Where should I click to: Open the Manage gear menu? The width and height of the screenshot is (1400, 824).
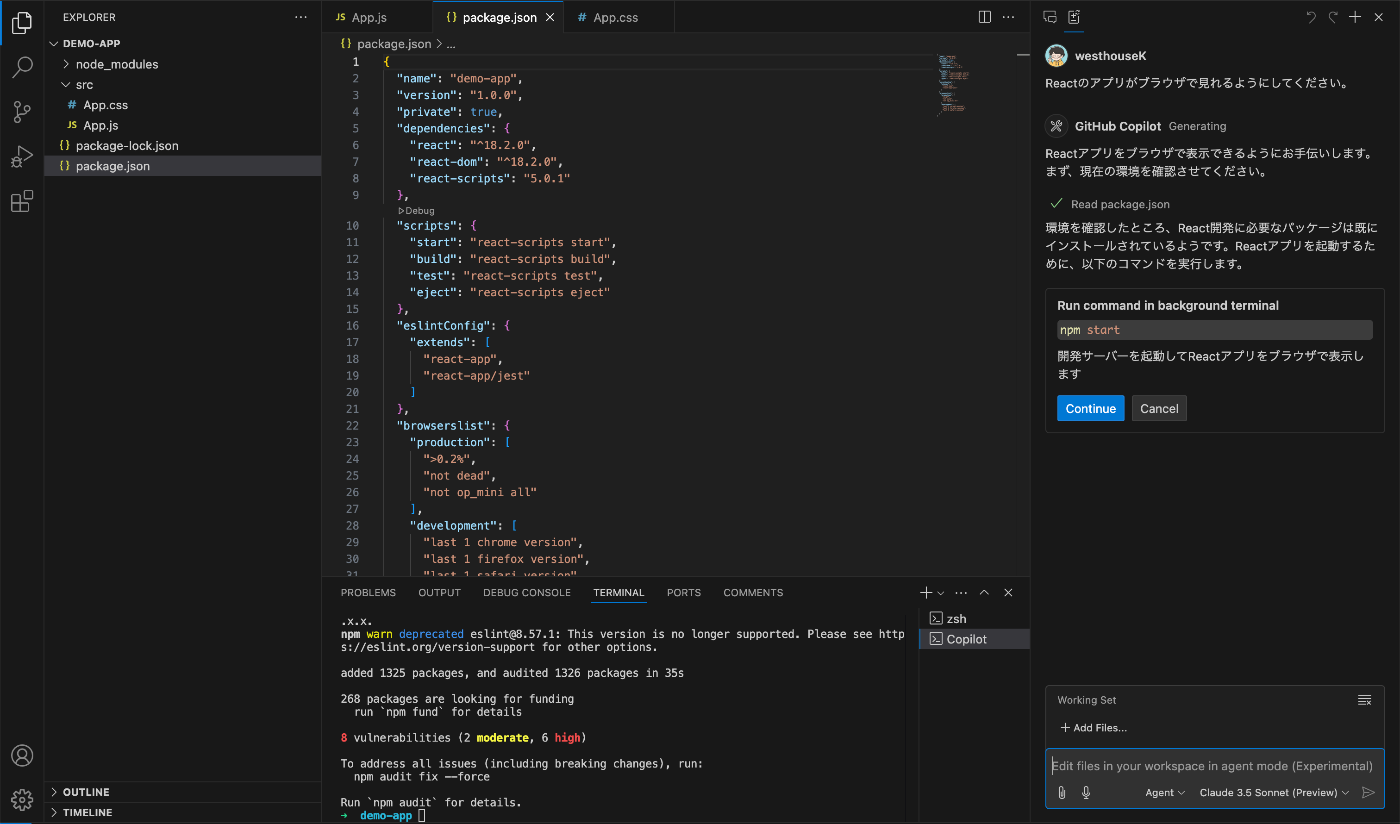(x=21, y=799)
